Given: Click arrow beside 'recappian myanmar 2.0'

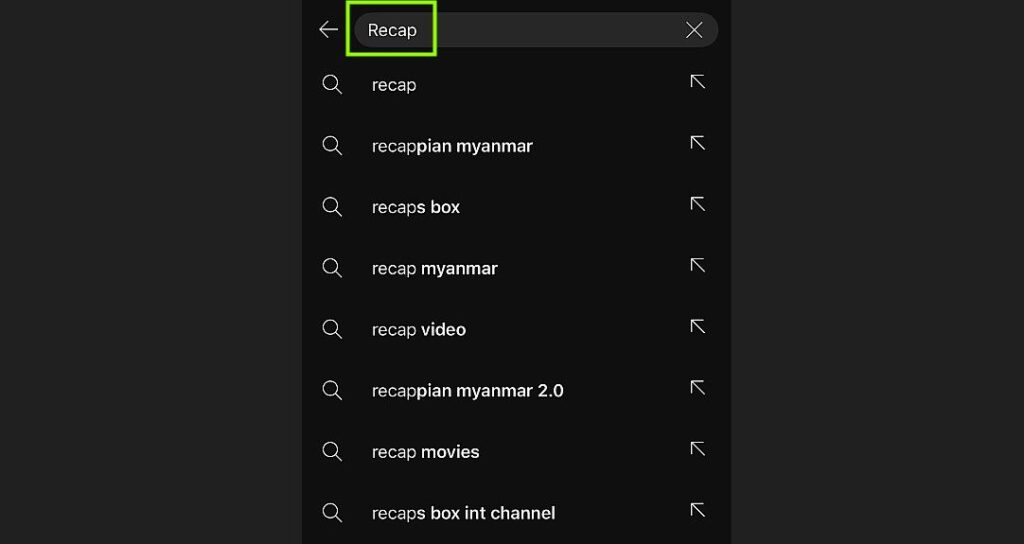Looking at the screenshot, I should tap(698, 387).
